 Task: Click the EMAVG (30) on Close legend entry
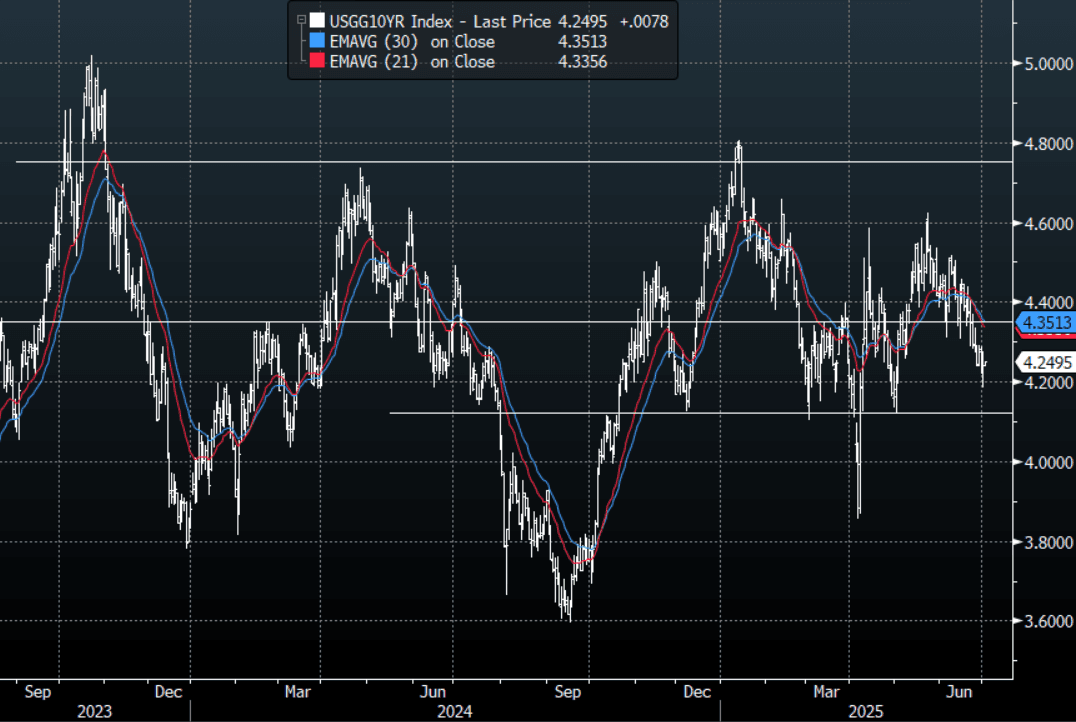tap(412, 41)
